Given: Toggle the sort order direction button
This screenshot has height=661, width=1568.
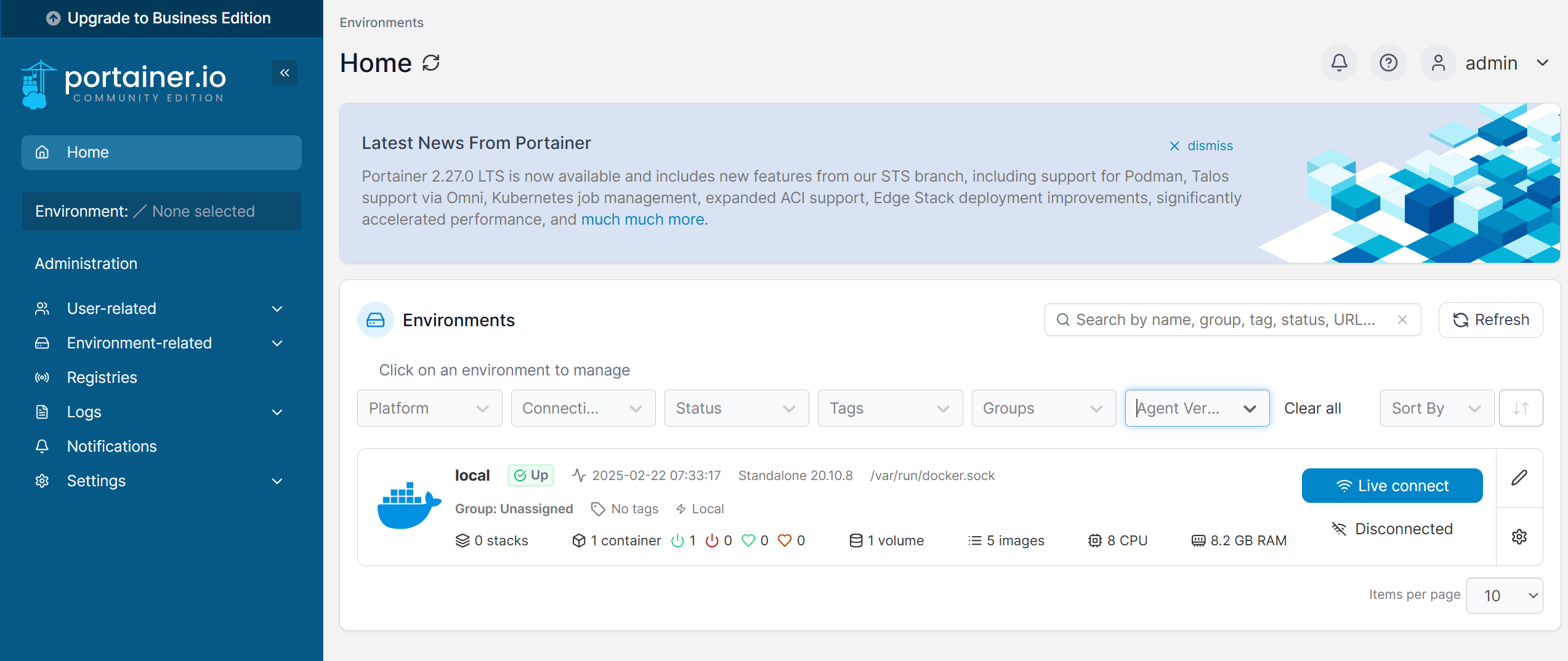Looking at the screenshot, I should [x=1521, y=408].
